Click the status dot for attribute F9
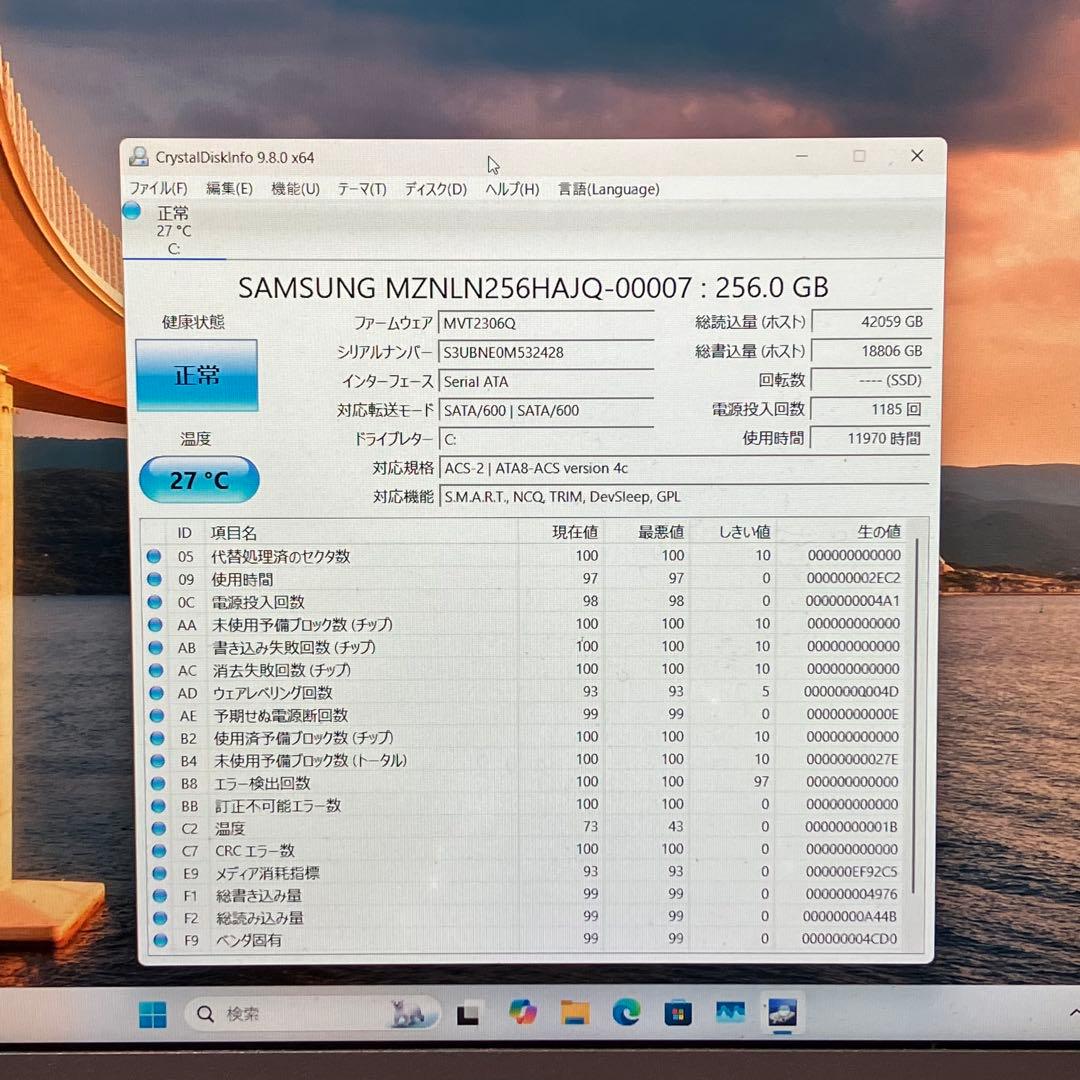 click(x=160, y=940)
